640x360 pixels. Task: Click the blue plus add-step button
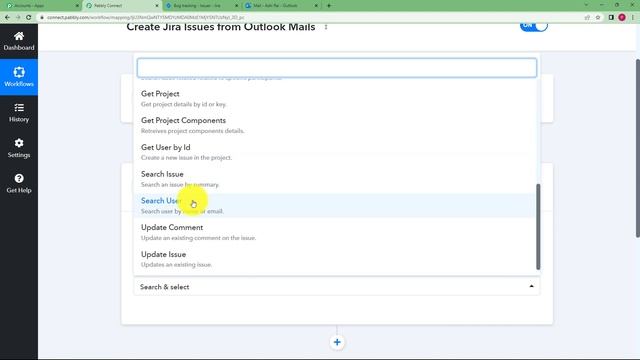[x=337, y=342]
